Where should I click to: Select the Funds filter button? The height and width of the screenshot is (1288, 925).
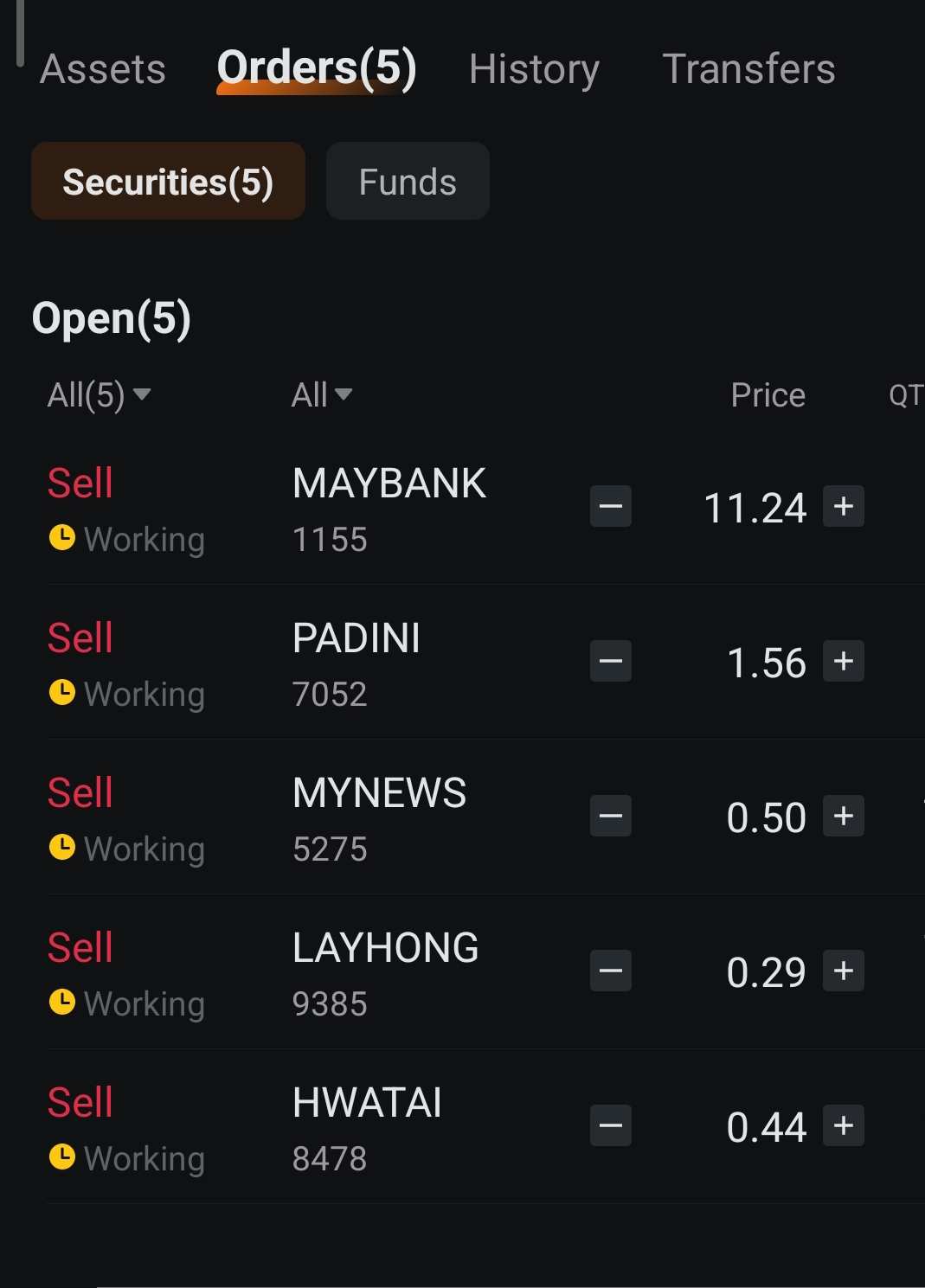click(408, 181)
